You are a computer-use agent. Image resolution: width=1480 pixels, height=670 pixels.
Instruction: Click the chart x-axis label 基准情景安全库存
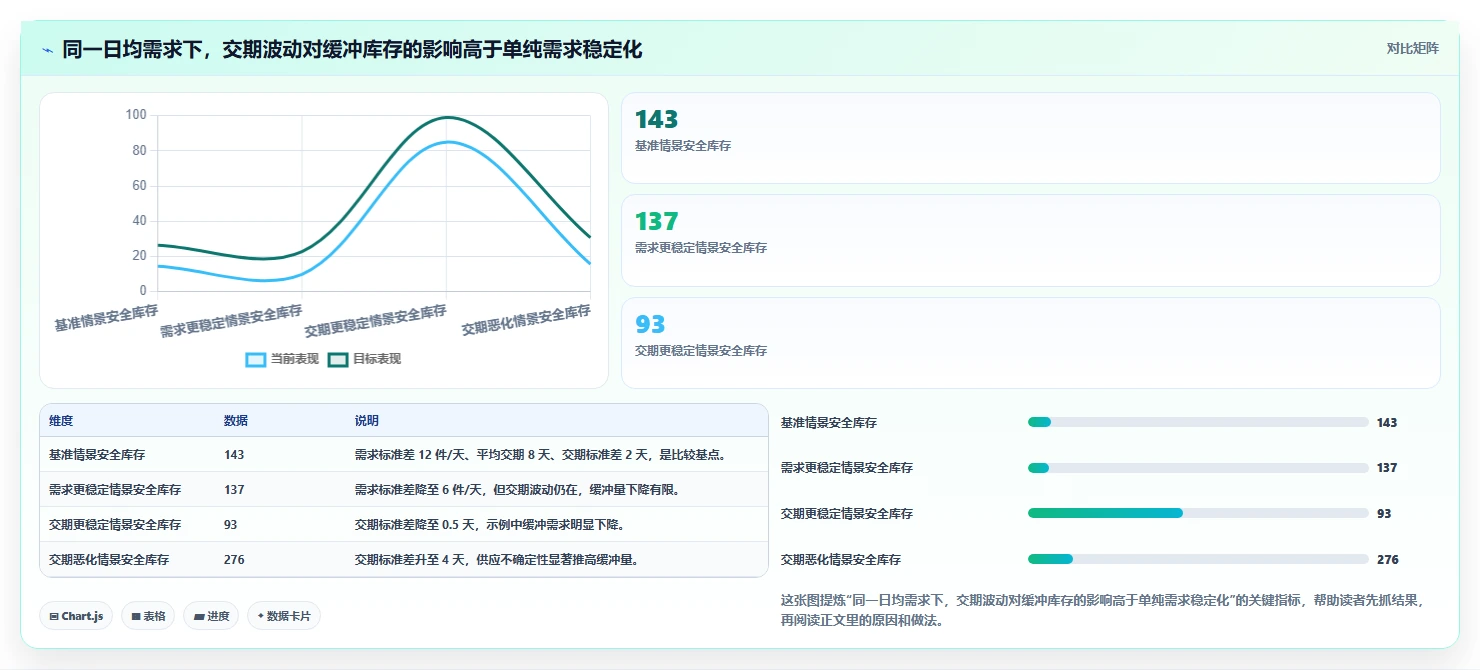tap(106, 317)
